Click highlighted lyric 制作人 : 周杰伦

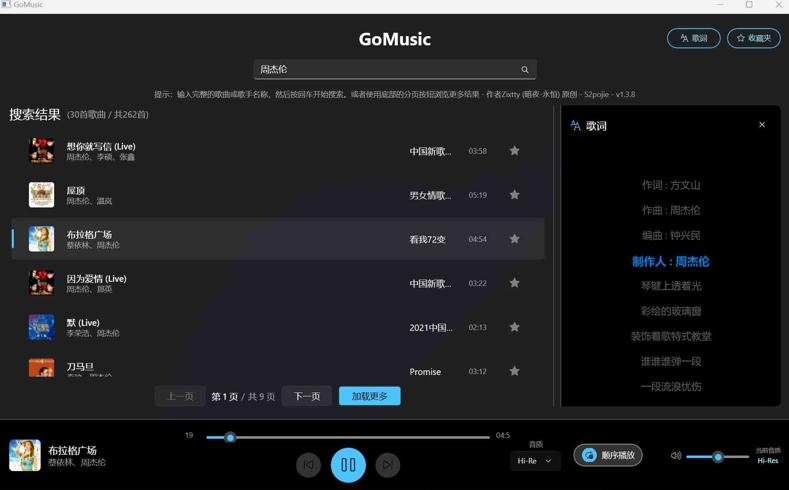coord(671,262)
